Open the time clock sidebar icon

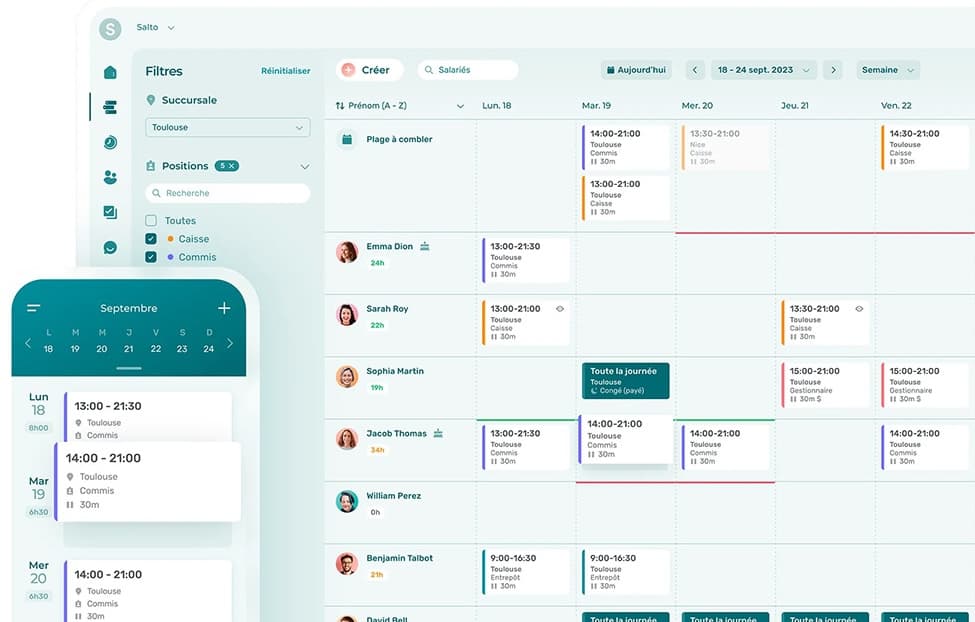(110, 142)
